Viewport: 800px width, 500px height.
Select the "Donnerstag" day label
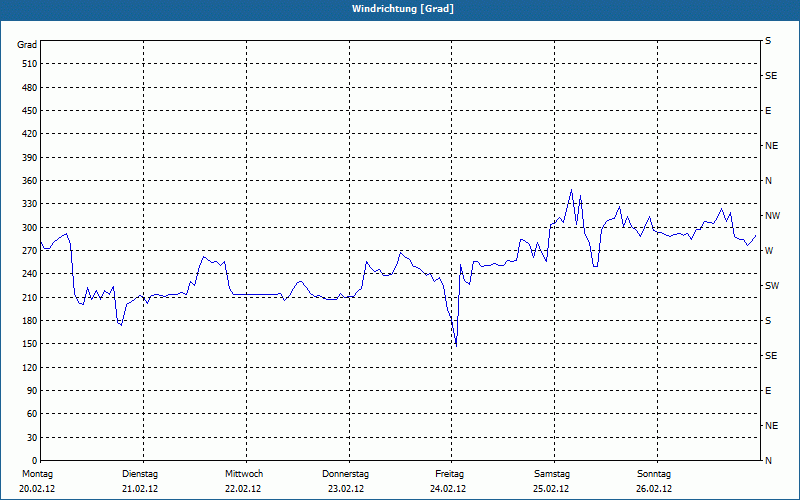click(x=345, y=474)
